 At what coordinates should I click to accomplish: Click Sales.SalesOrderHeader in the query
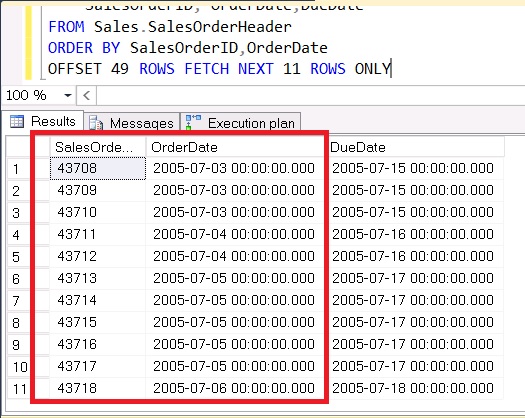click(x=193, y=27)
